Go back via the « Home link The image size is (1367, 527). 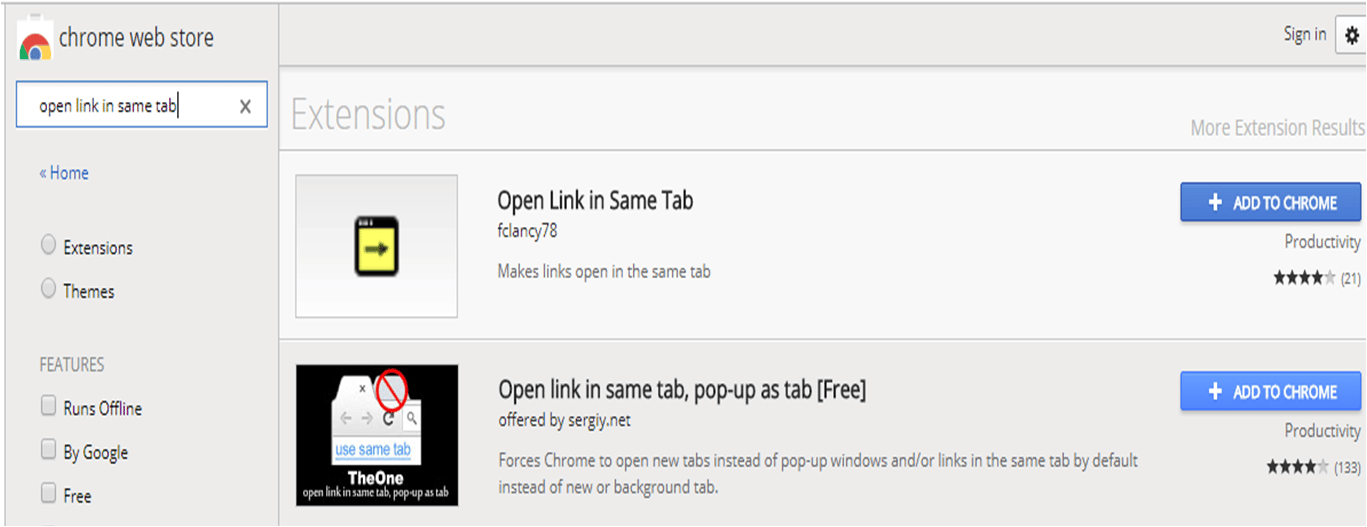[x=64, y=173]
